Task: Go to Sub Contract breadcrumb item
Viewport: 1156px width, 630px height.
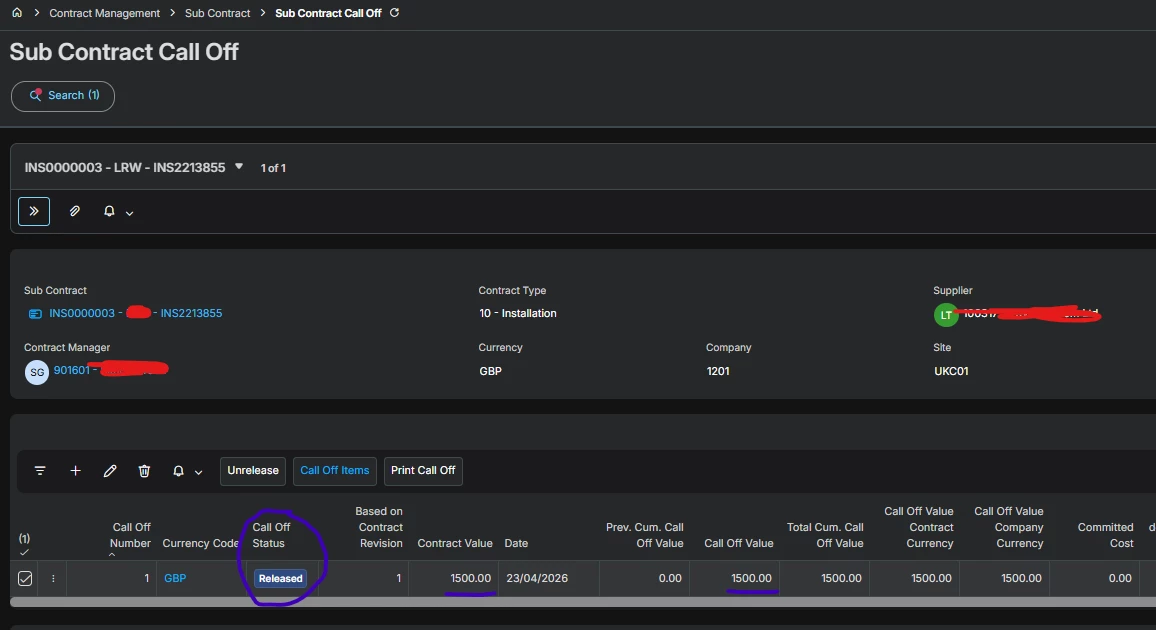Action: [x=217, y=13]
